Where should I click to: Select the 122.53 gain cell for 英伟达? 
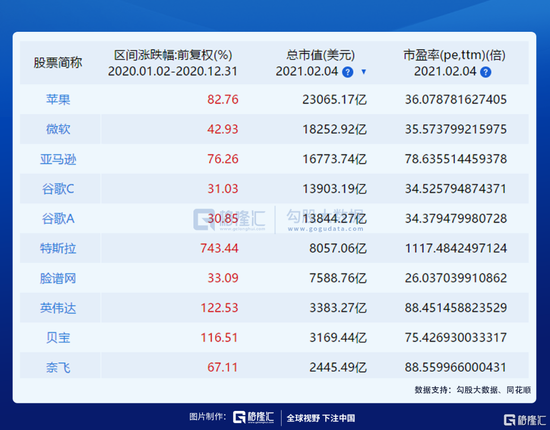(219, 308)
